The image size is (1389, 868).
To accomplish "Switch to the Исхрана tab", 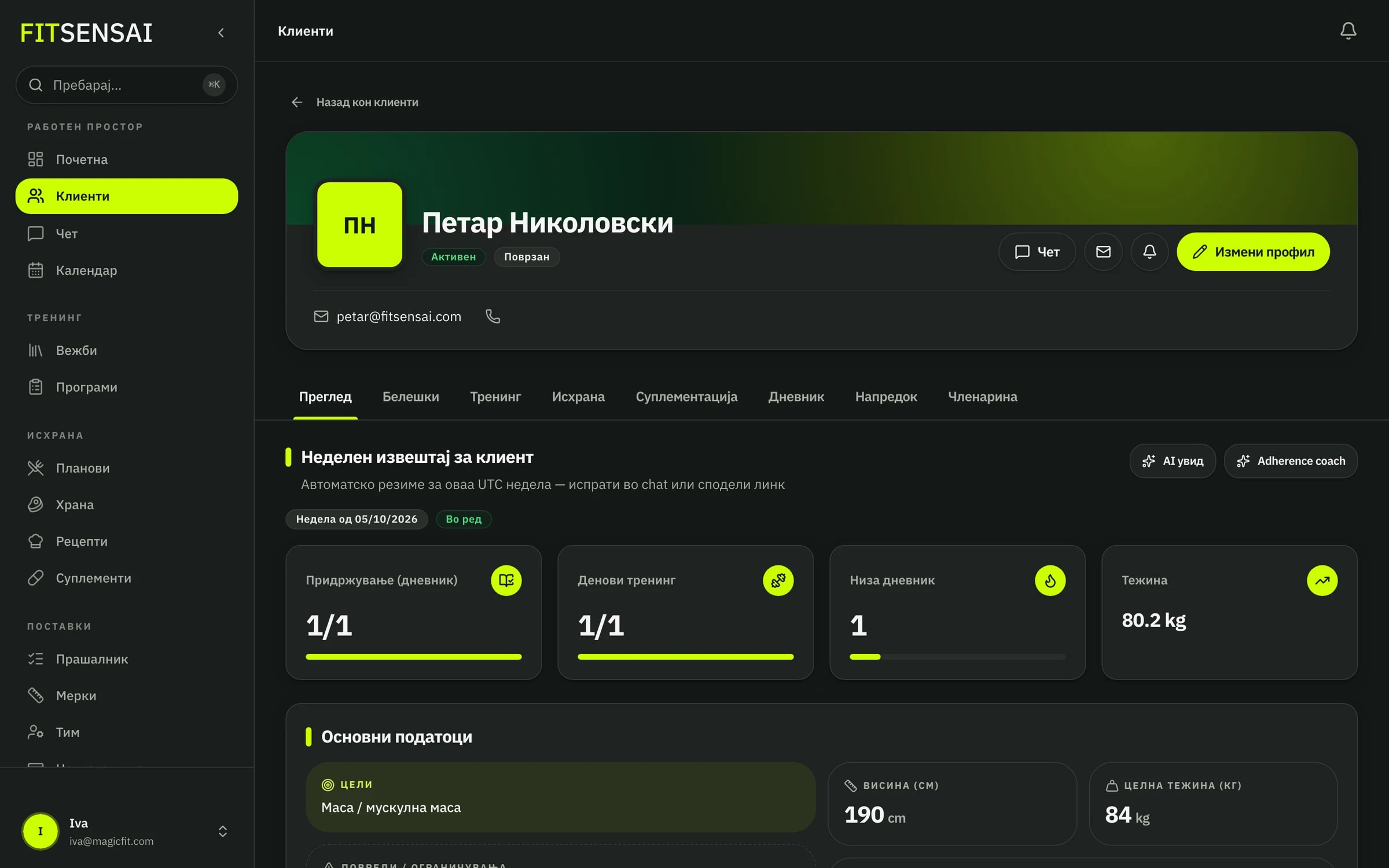I will tap(578, 397).
